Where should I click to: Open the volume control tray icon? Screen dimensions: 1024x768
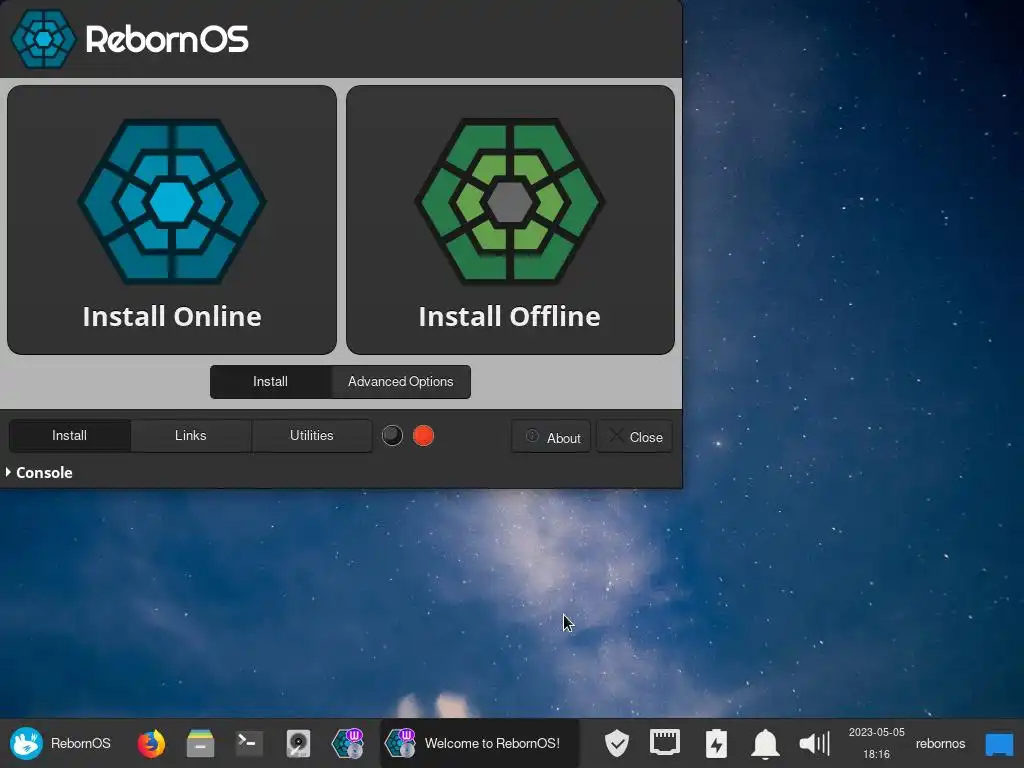tap(814, 743)
